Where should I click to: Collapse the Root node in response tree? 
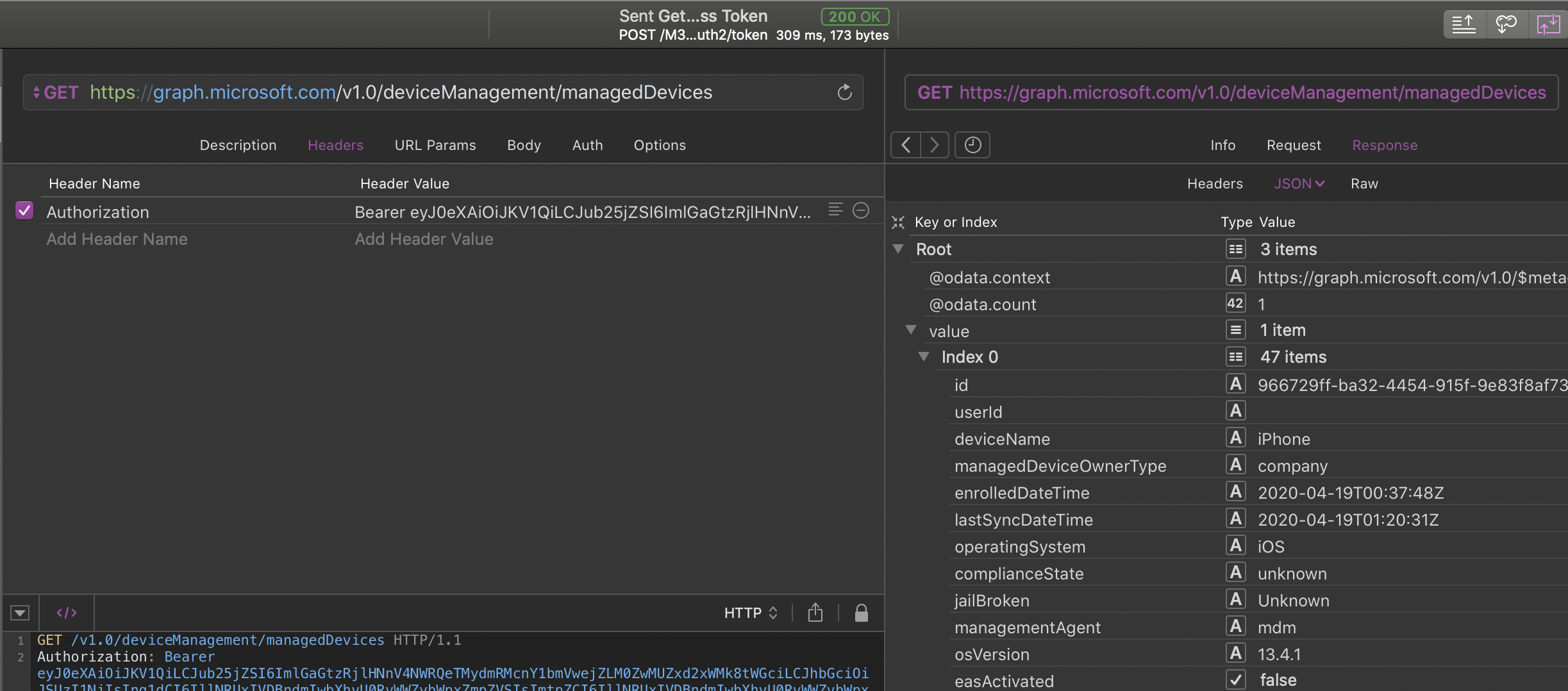tap(899, 249)
